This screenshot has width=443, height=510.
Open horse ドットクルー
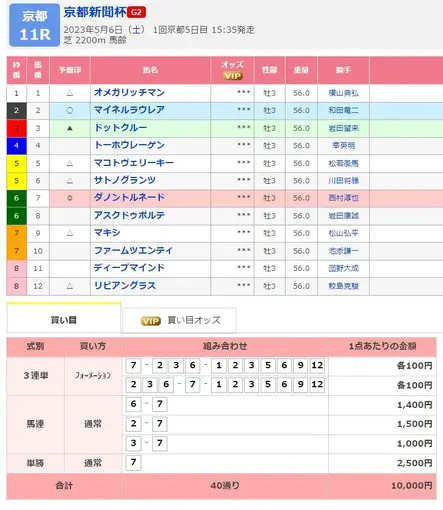click(121, 128)
